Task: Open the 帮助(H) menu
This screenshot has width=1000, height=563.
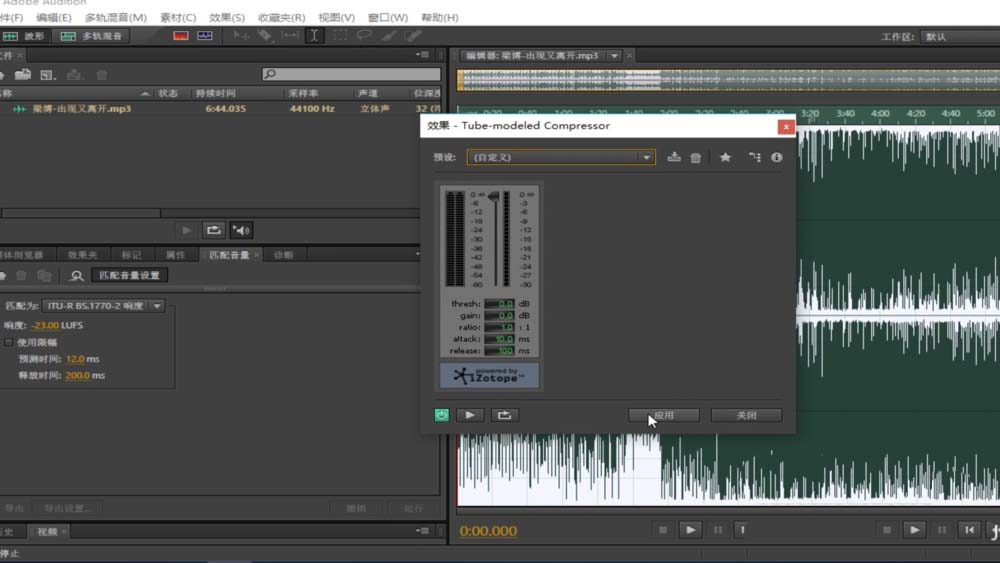Action: tap(439, 17)
